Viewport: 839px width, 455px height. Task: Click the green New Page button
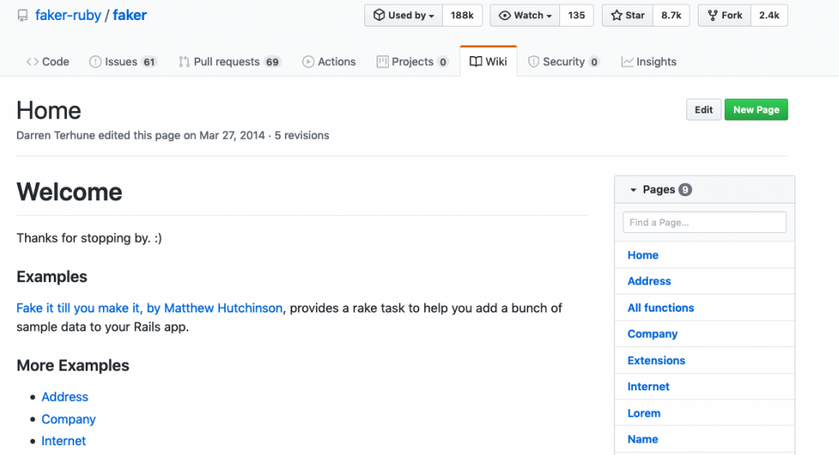[756, 110]
